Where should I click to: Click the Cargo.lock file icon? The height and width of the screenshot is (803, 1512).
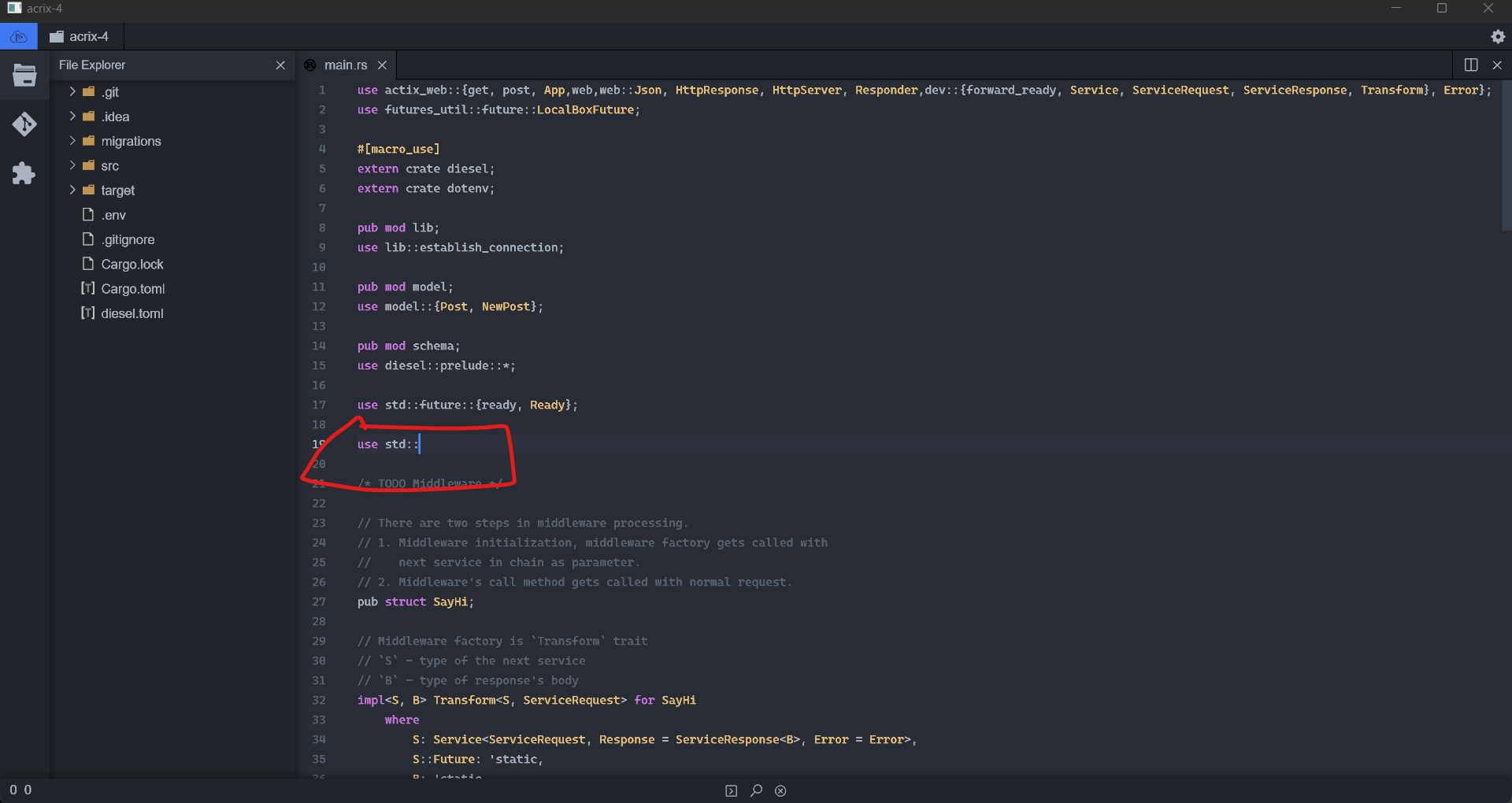click(x=88, y=264)
